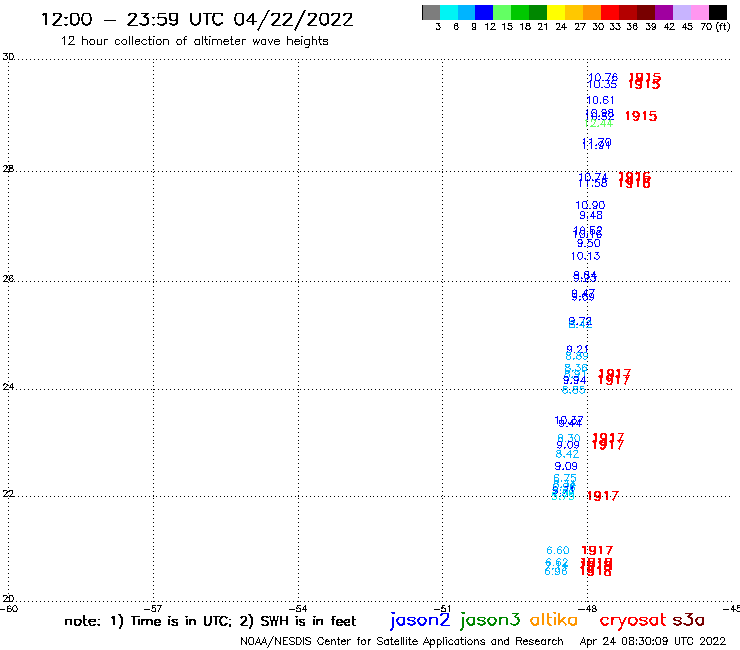Click 'NOAA/NESDIS Center for Satellite Applications and Research'
The height and width of the screenshot is (650, 740).
click(x=402, y=642)
